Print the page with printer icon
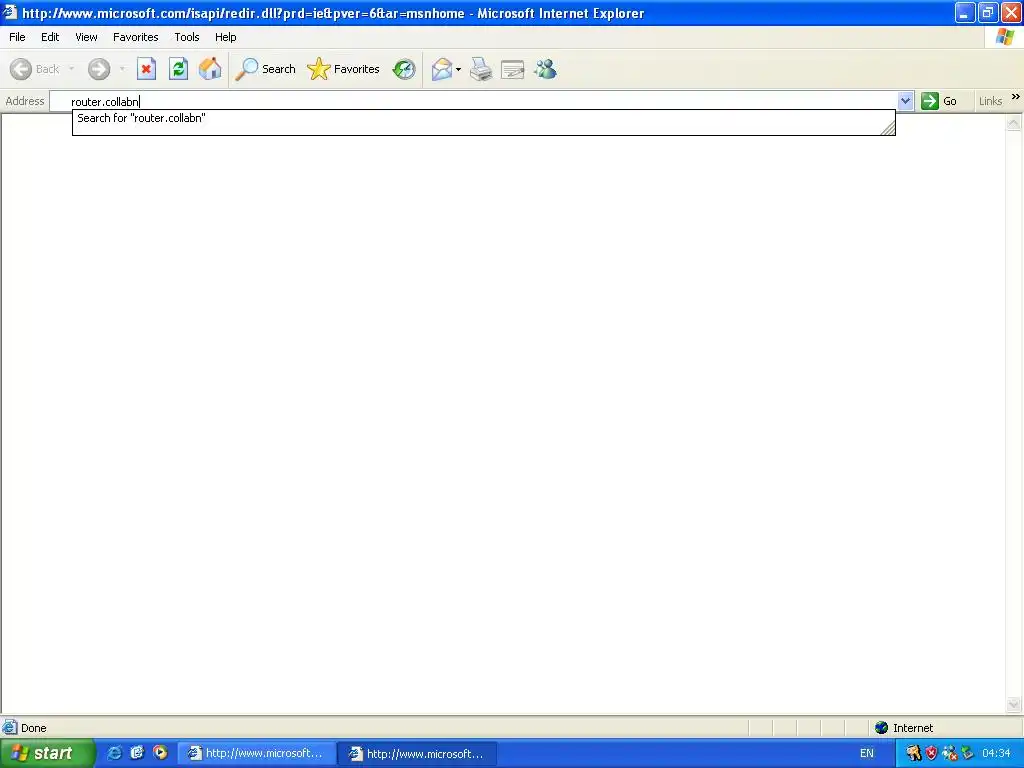The height and width of the screenshot is (768, 1024). [x=481, y=69]
